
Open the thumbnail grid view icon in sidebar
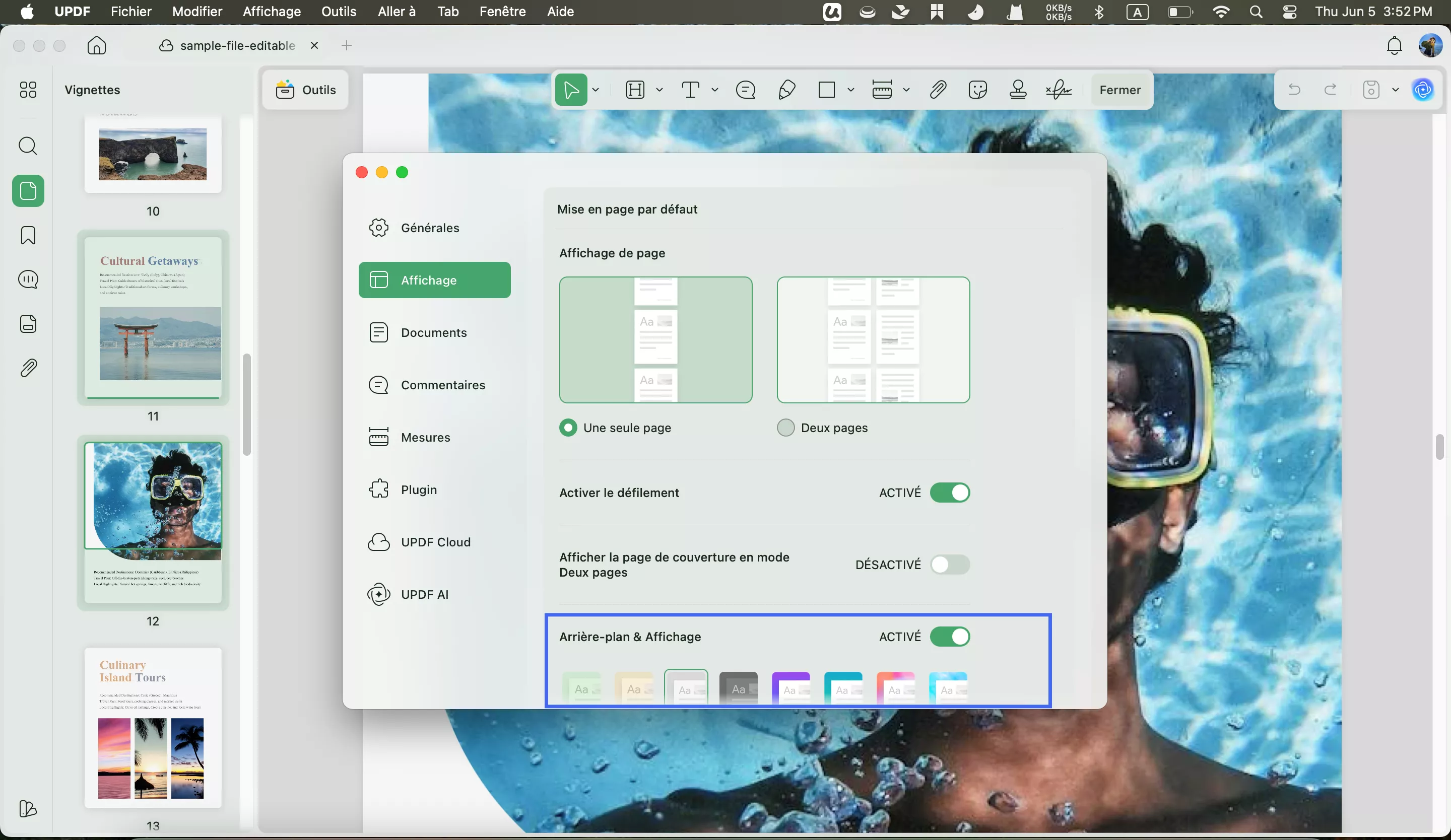tap(28, 89)
